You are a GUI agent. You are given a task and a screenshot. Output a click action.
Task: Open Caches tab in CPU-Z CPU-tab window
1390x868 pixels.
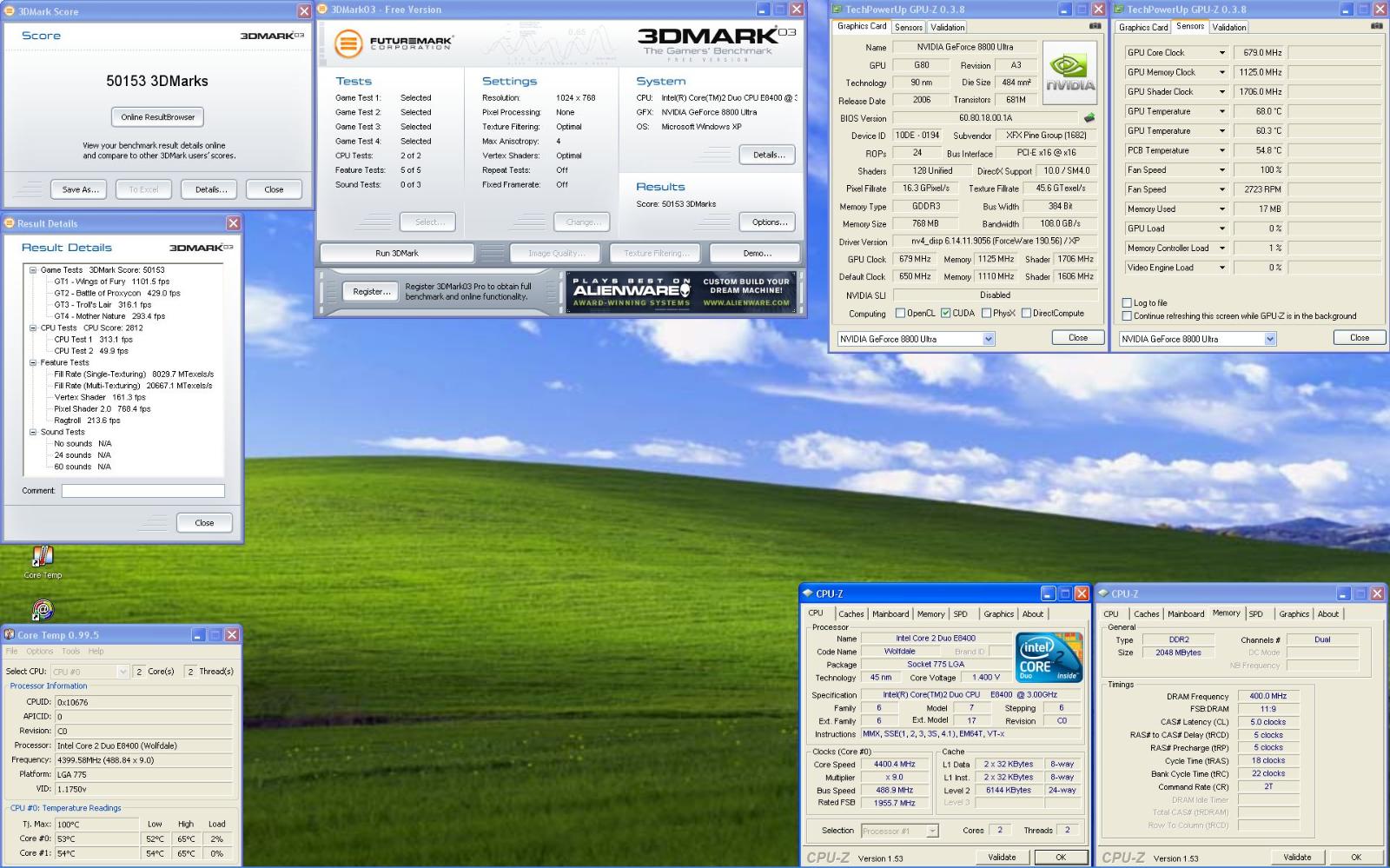tap(851, 613)
